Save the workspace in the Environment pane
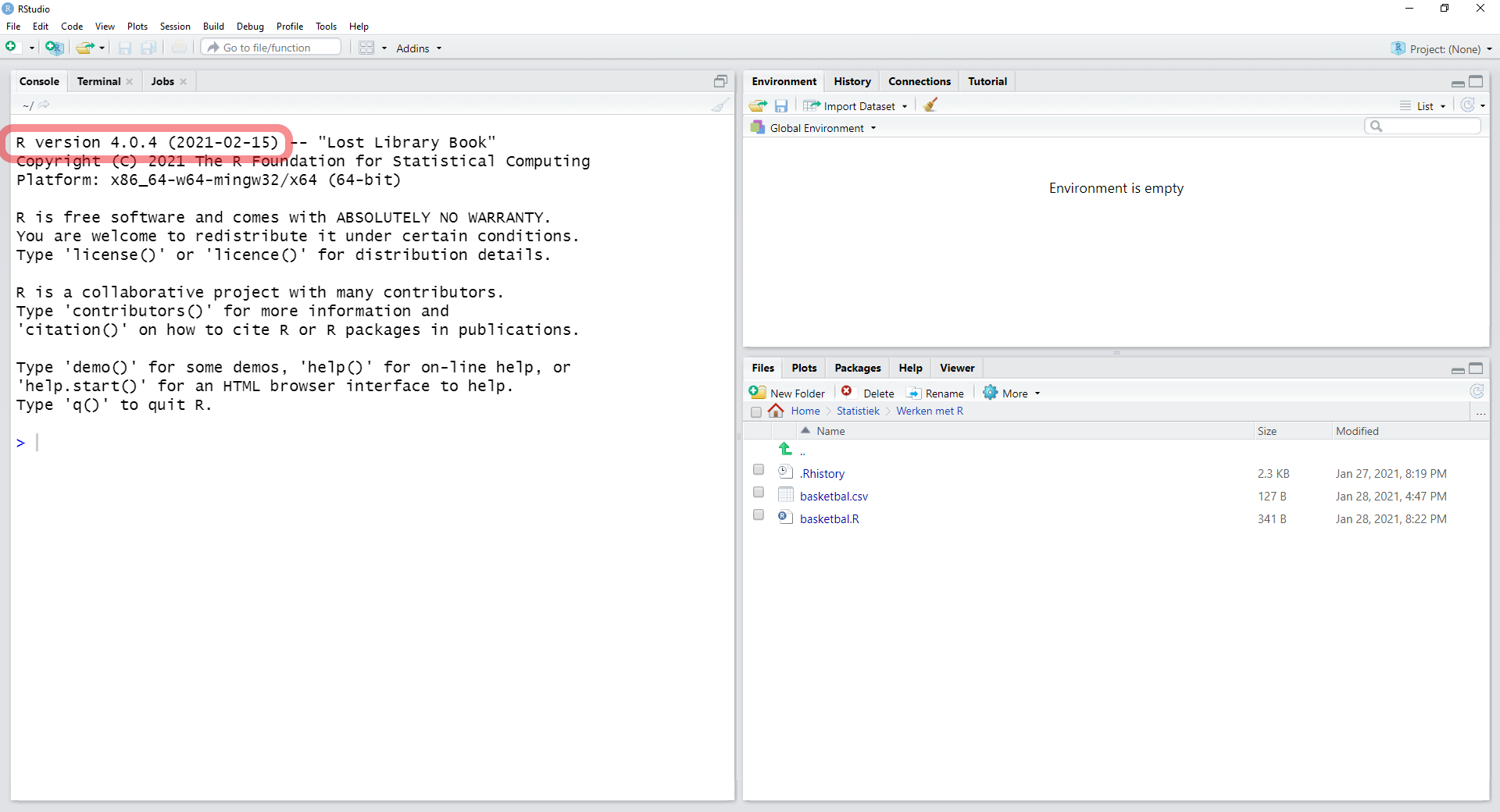Image resolution: width=1500 pixels, height=812 pixels. [780, 105]
